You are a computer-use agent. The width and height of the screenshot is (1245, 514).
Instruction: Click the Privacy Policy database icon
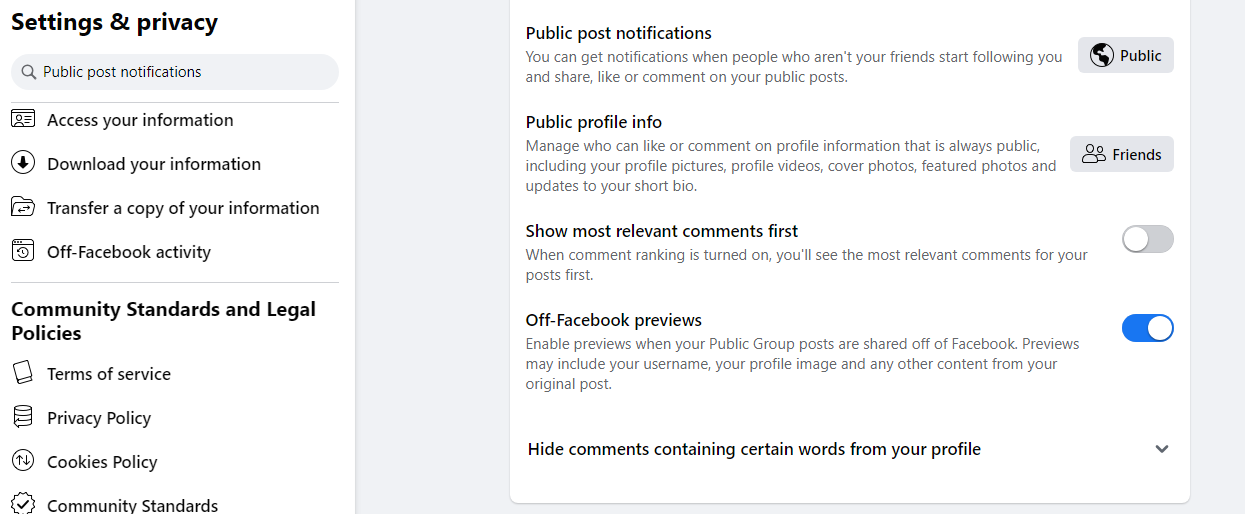pos(23,417)
